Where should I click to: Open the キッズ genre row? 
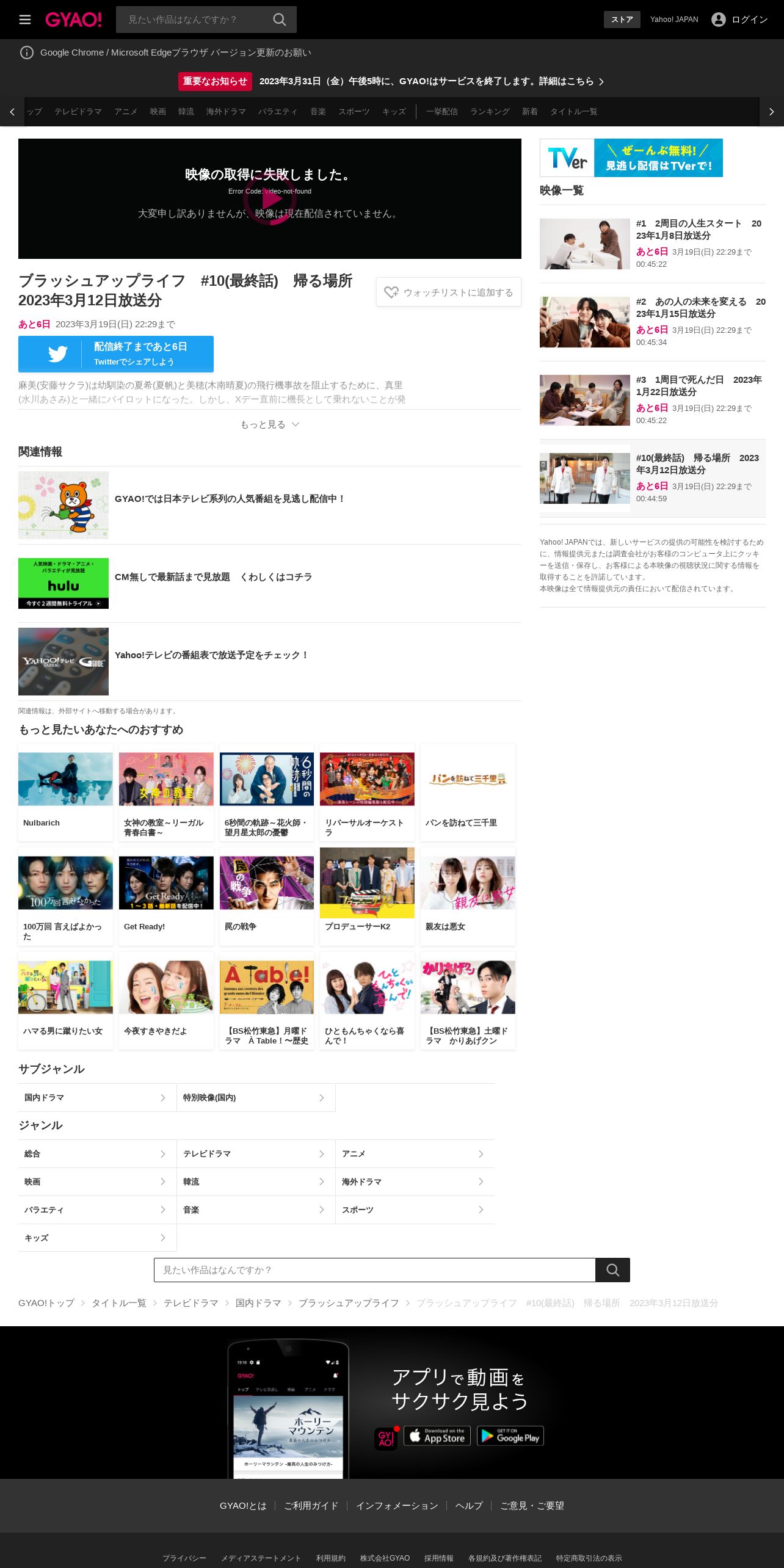(x=98, y=1238)
